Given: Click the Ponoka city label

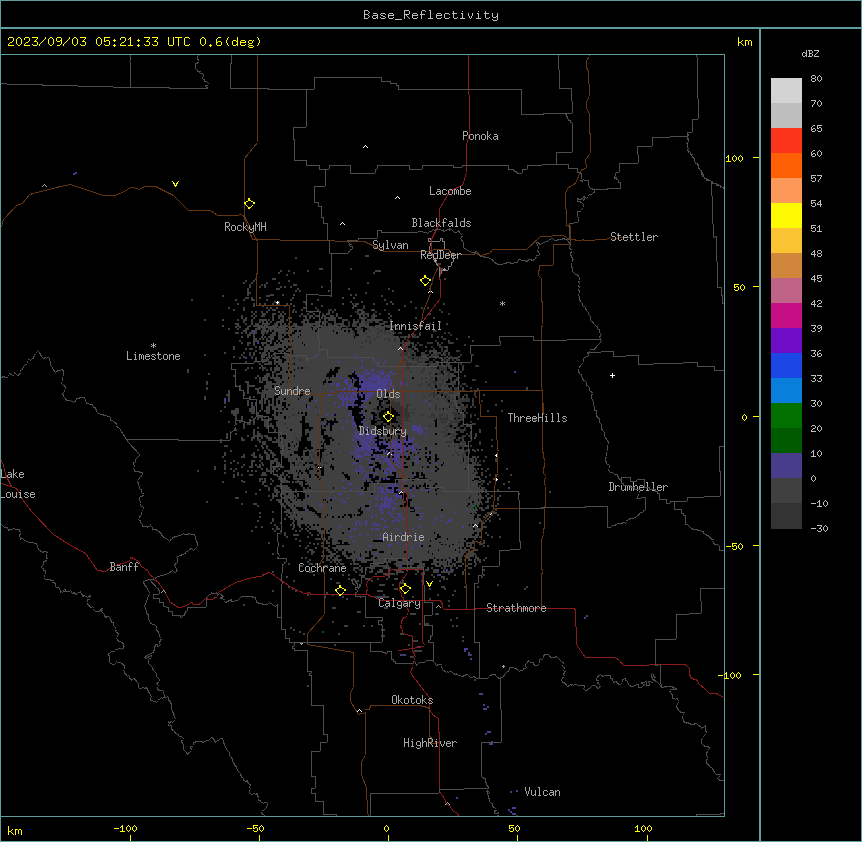Looking at the screenshot, I should (x=480, y=136).
